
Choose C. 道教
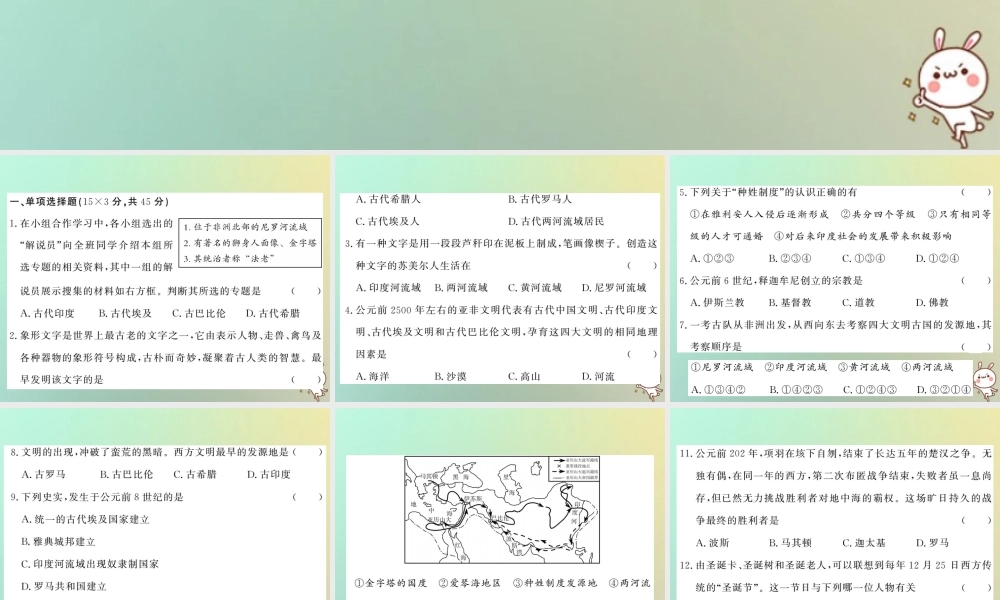[858, 302]
